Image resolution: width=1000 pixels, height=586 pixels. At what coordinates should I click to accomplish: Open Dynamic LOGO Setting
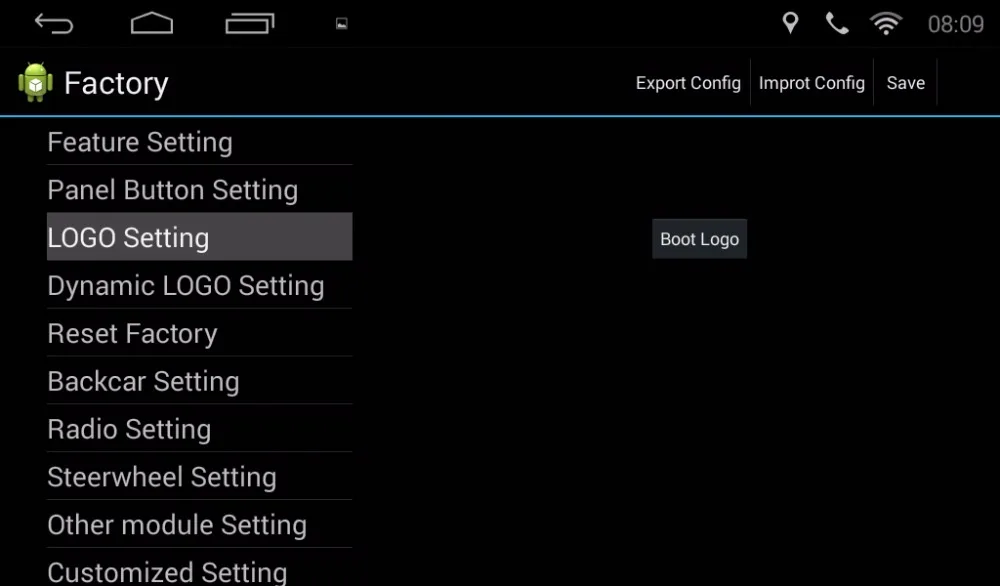point(200,285)
